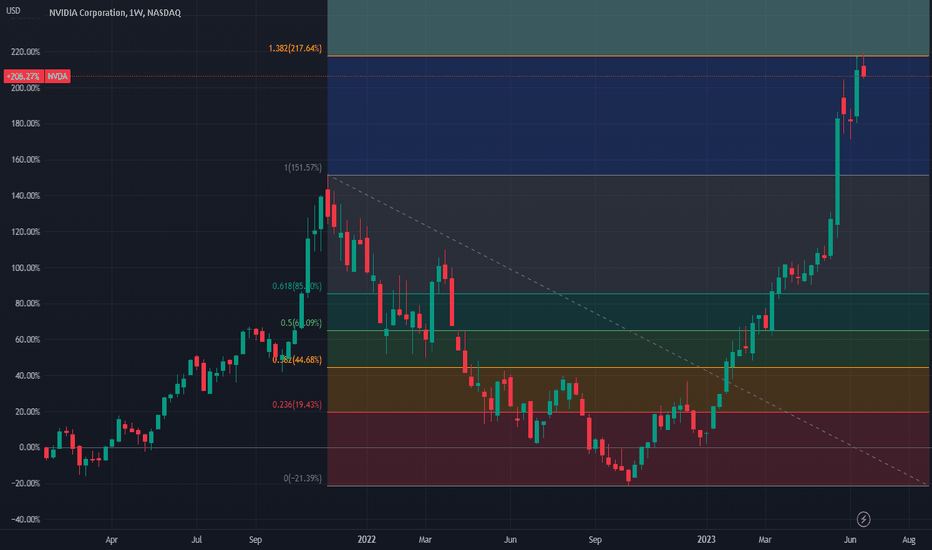This screenshot has width=932, height=550.
Task: Click the 220.00% price axis label
Action: (26, 52)
